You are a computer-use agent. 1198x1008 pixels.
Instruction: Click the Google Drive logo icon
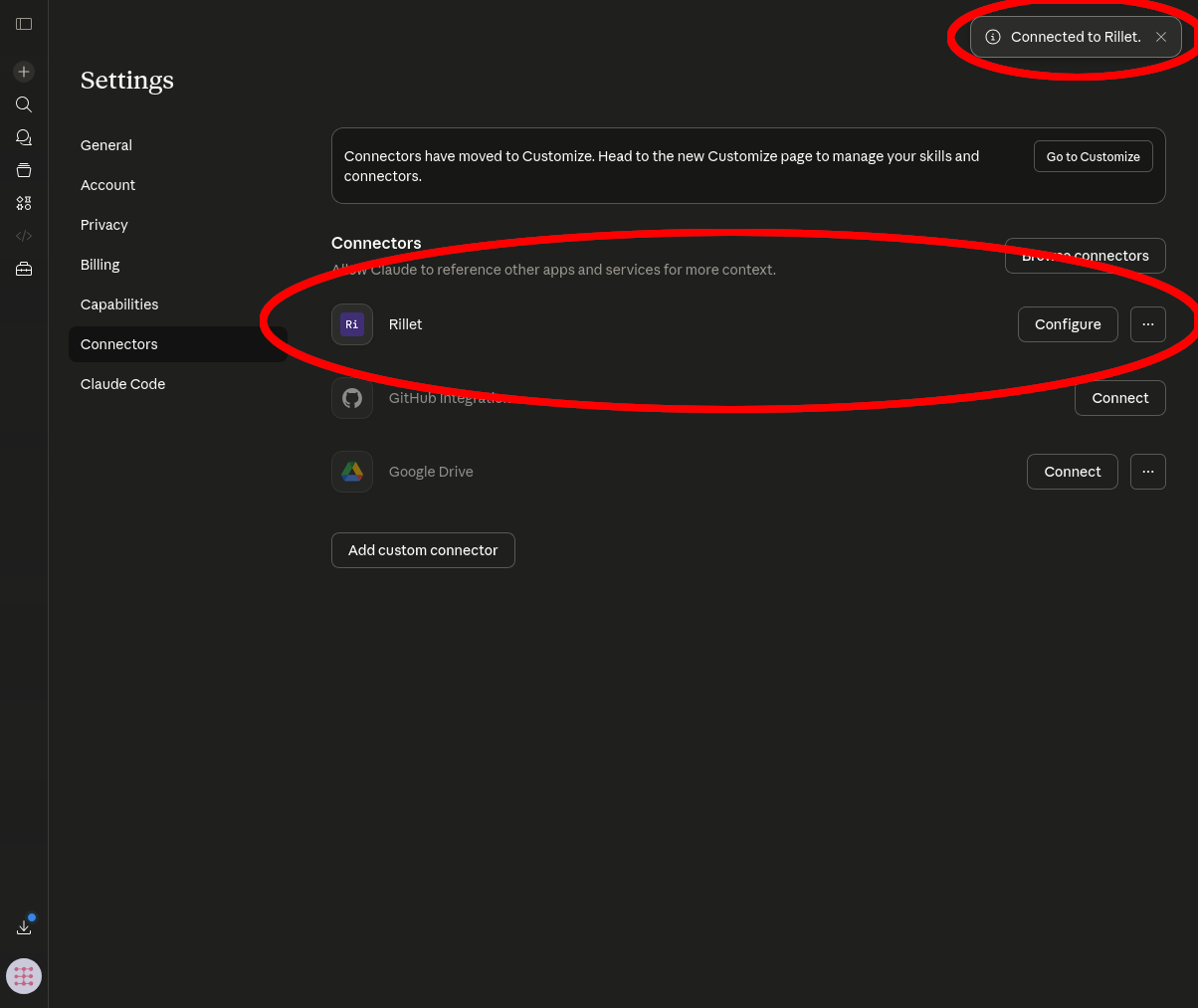(352, 472)
